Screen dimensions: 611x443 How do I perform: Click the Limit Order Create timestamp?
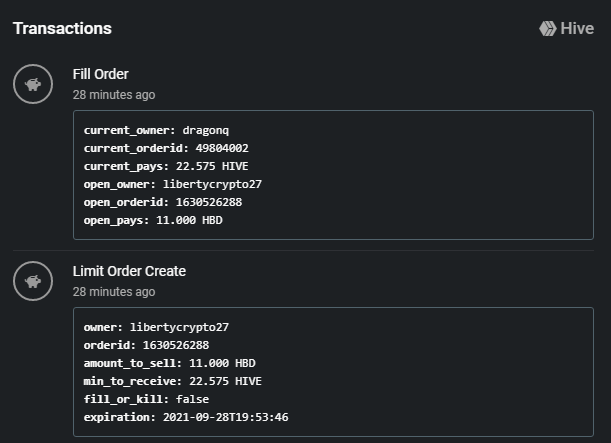114,292
